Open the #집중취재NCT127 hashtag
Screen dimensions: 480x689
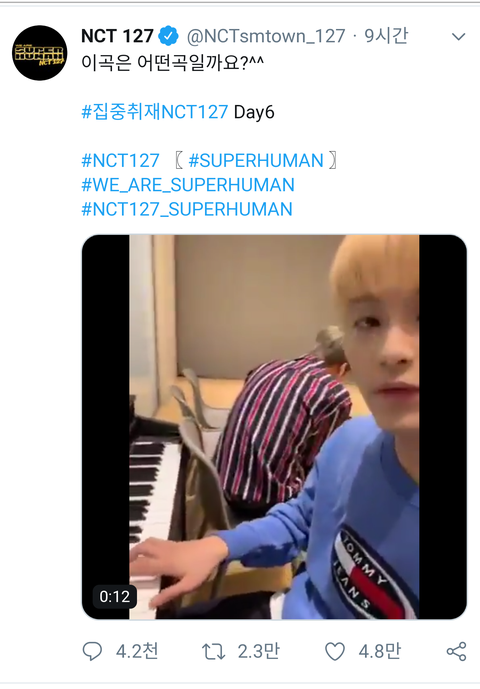point(155,112)
